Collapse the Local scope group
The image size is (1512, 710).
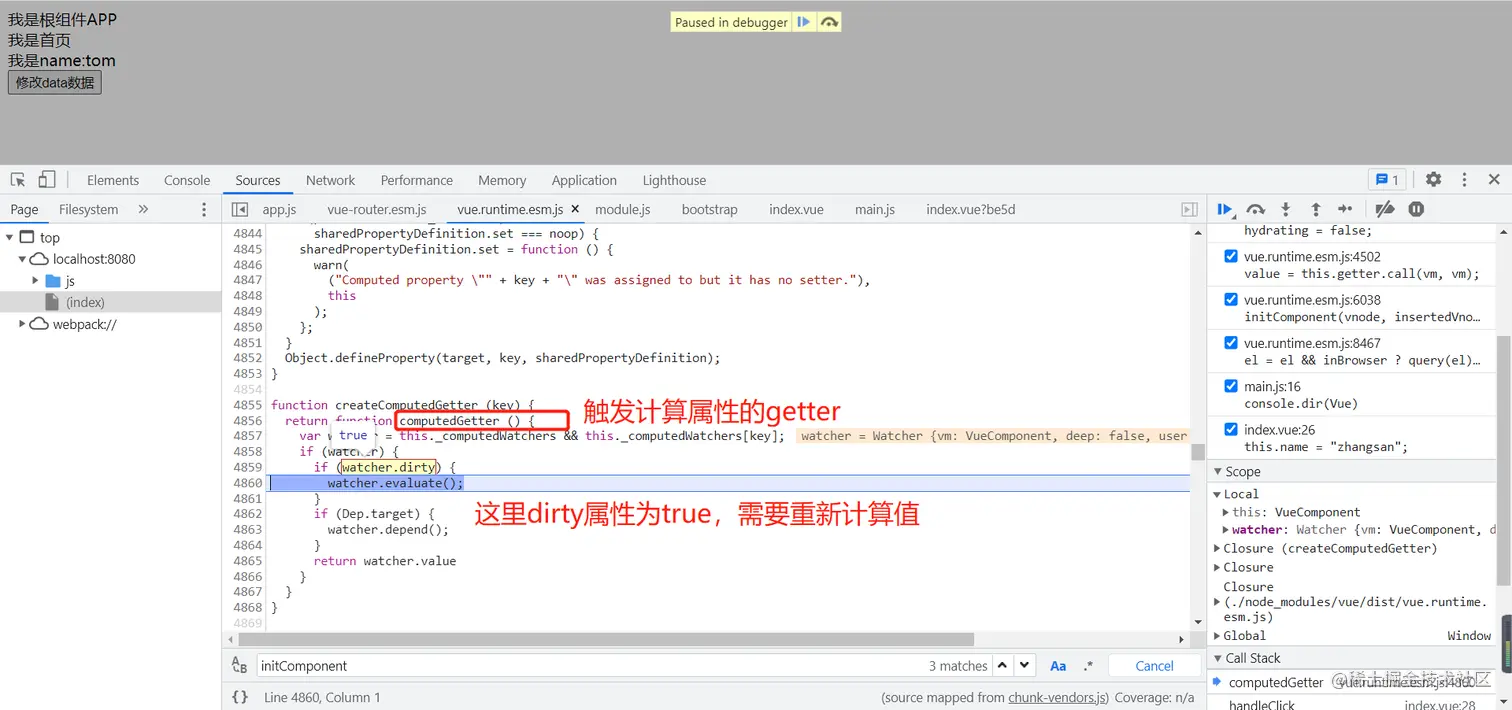1217,494
